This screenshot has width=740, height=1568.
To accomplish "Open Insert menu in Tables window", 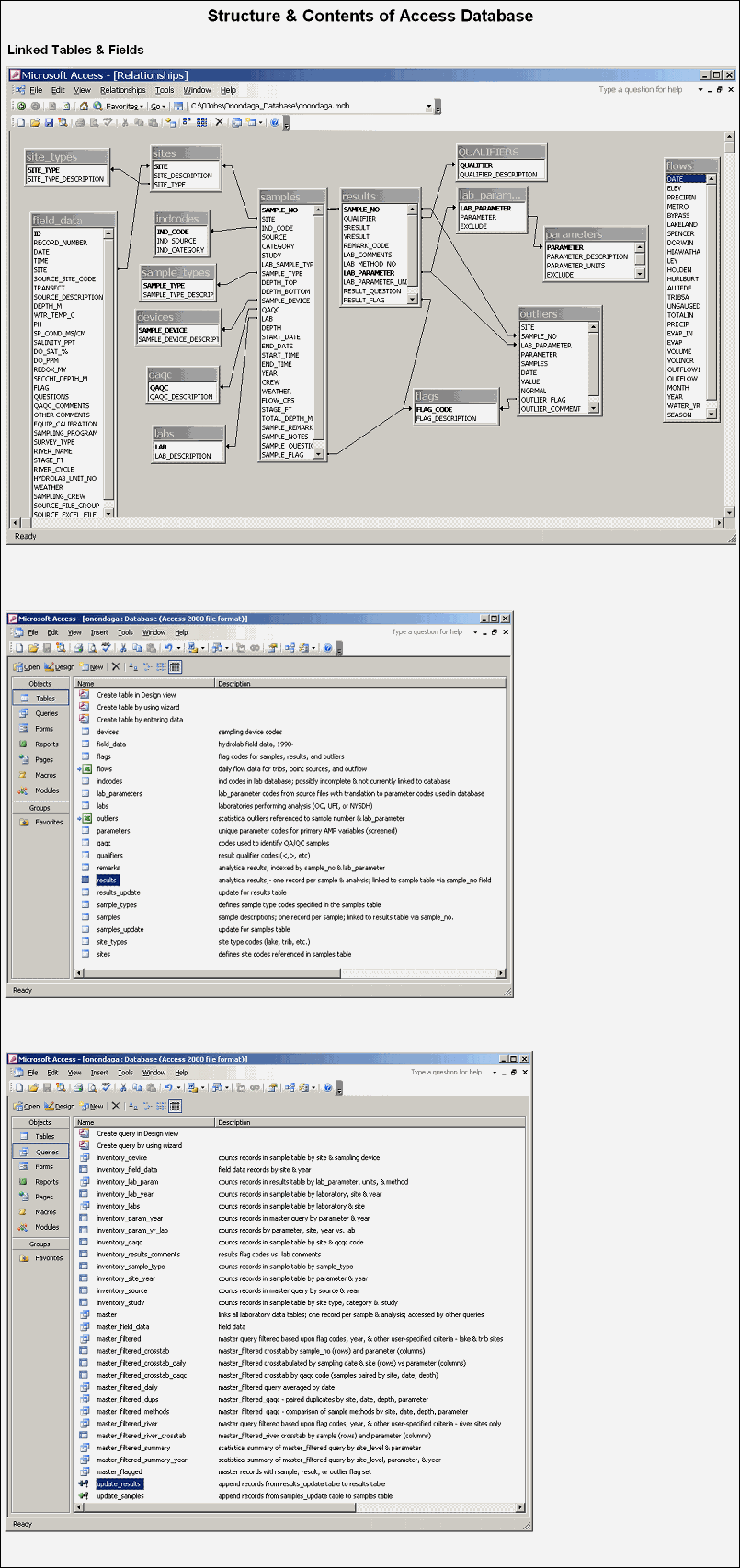I will tap(99, 632).
